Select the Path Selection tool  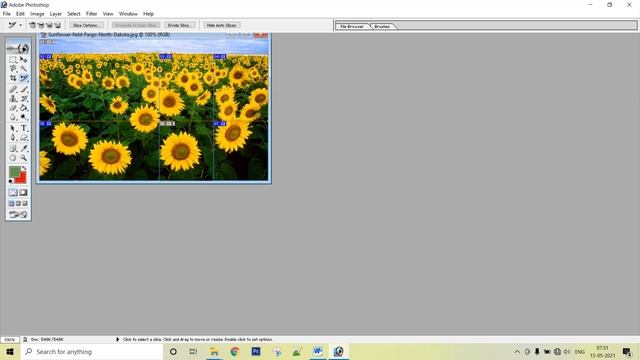[x=13, y=128]
